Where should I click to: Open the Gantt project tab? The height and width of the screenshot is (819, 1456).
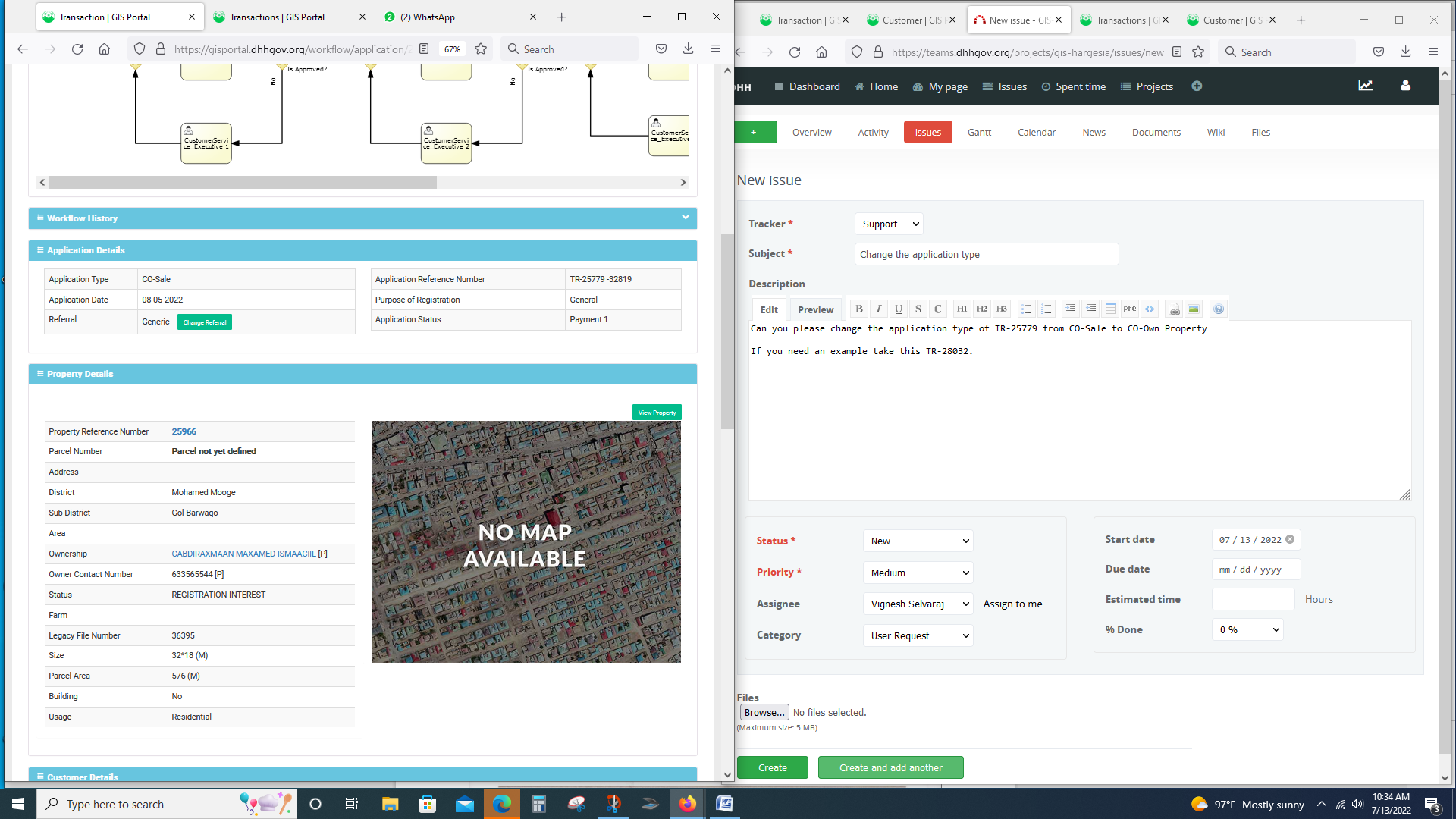979,132
